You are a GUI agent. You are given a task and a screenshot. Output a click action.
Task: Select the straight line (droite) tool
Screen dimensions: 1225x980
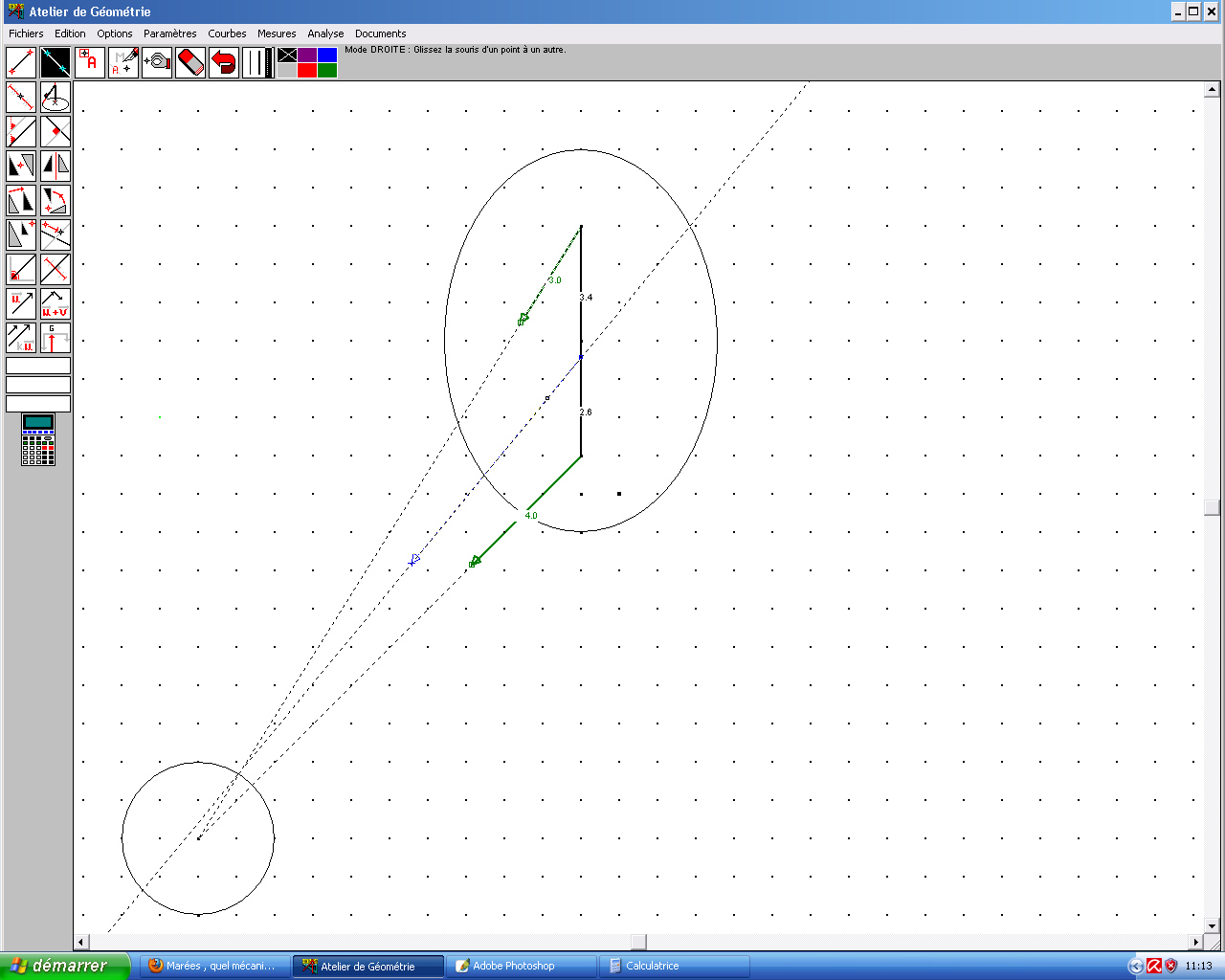click(x=56, y=62)
